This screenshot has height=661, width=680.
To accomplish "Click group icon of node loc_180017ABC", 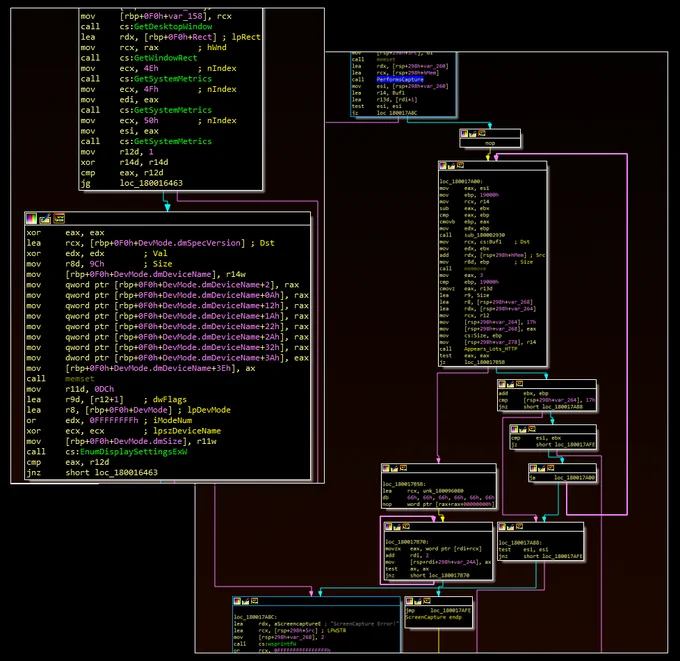I will (x=255, y=601).
